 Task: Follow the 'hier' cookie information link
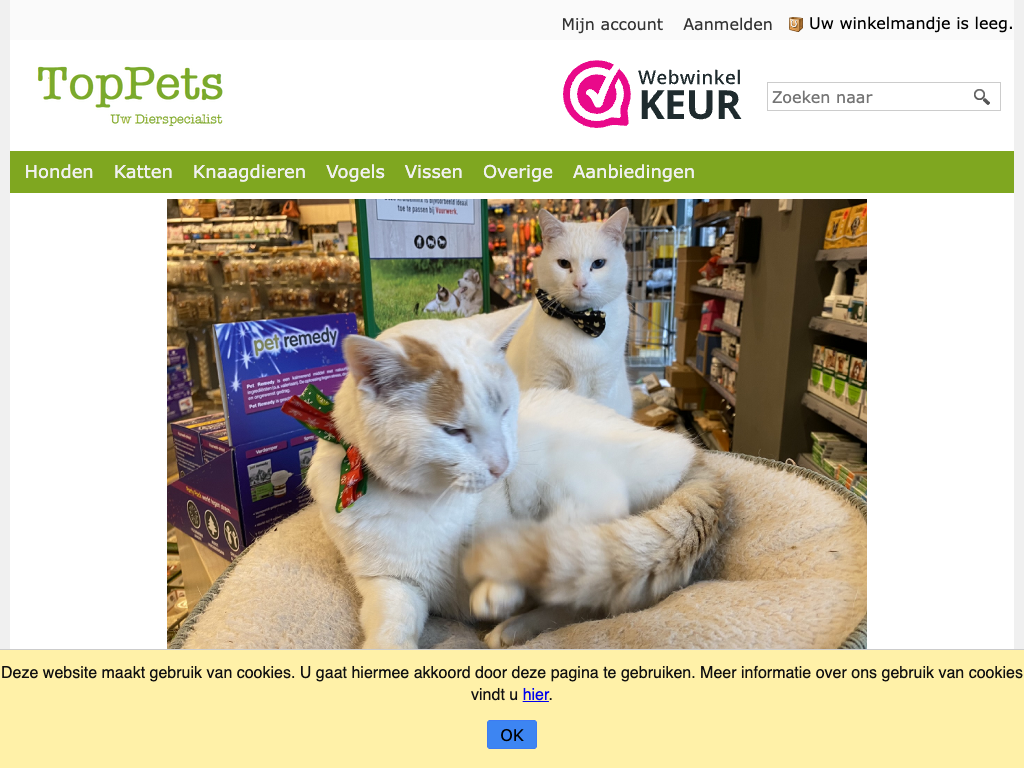[x=536, y=695]
